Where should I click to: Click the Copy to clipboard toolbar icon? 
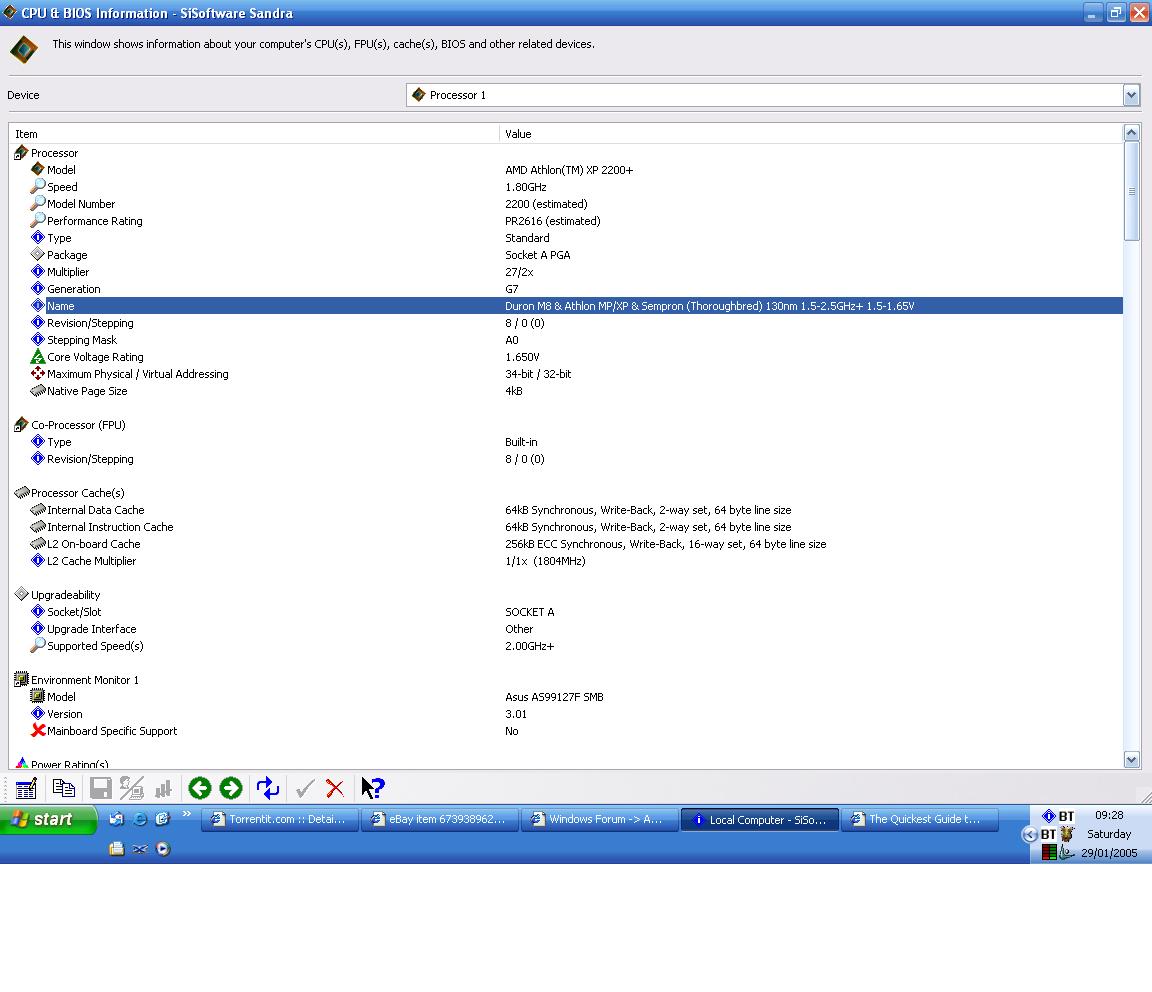coord(63,788)
